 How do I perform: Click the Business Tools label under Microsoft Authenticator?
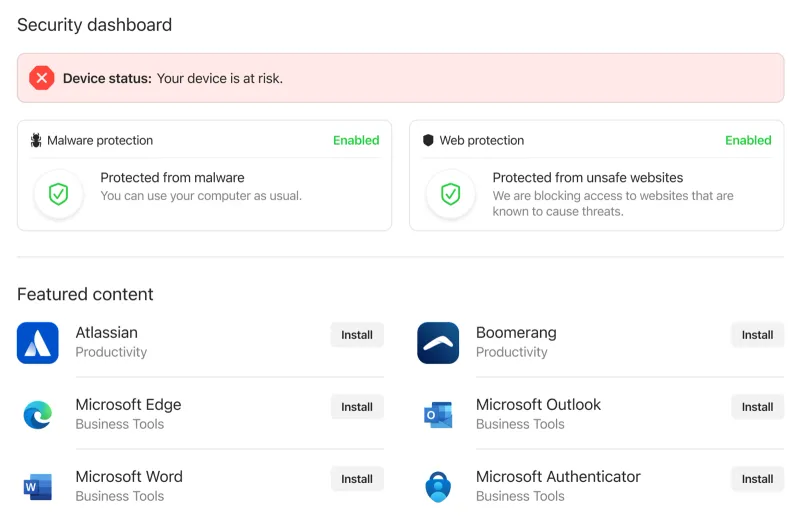coord(520,496)
